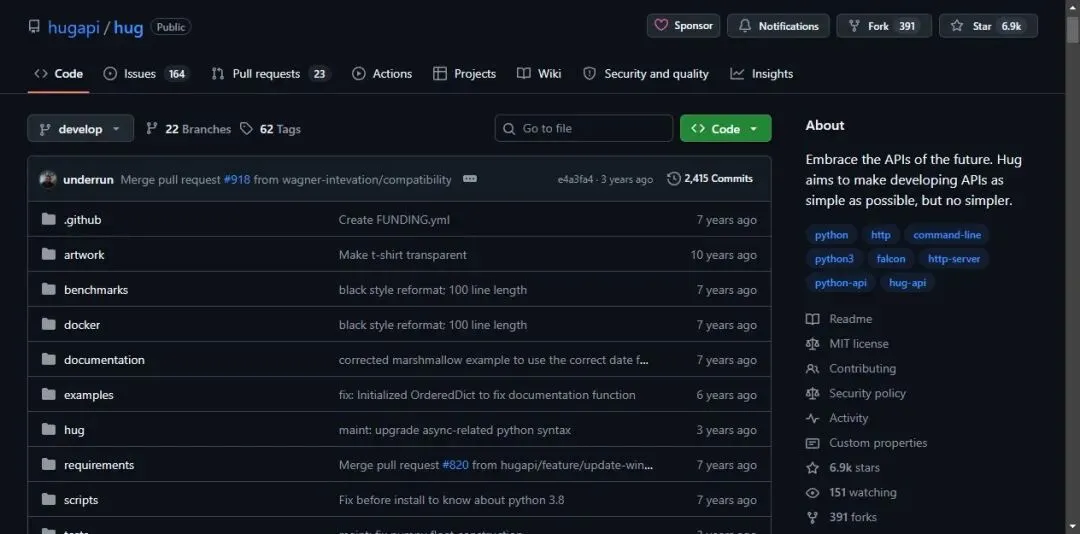This screenshot has width=1080, height=534.
Task: Click the benchmarks folder icon
Action: click(48, 289)
